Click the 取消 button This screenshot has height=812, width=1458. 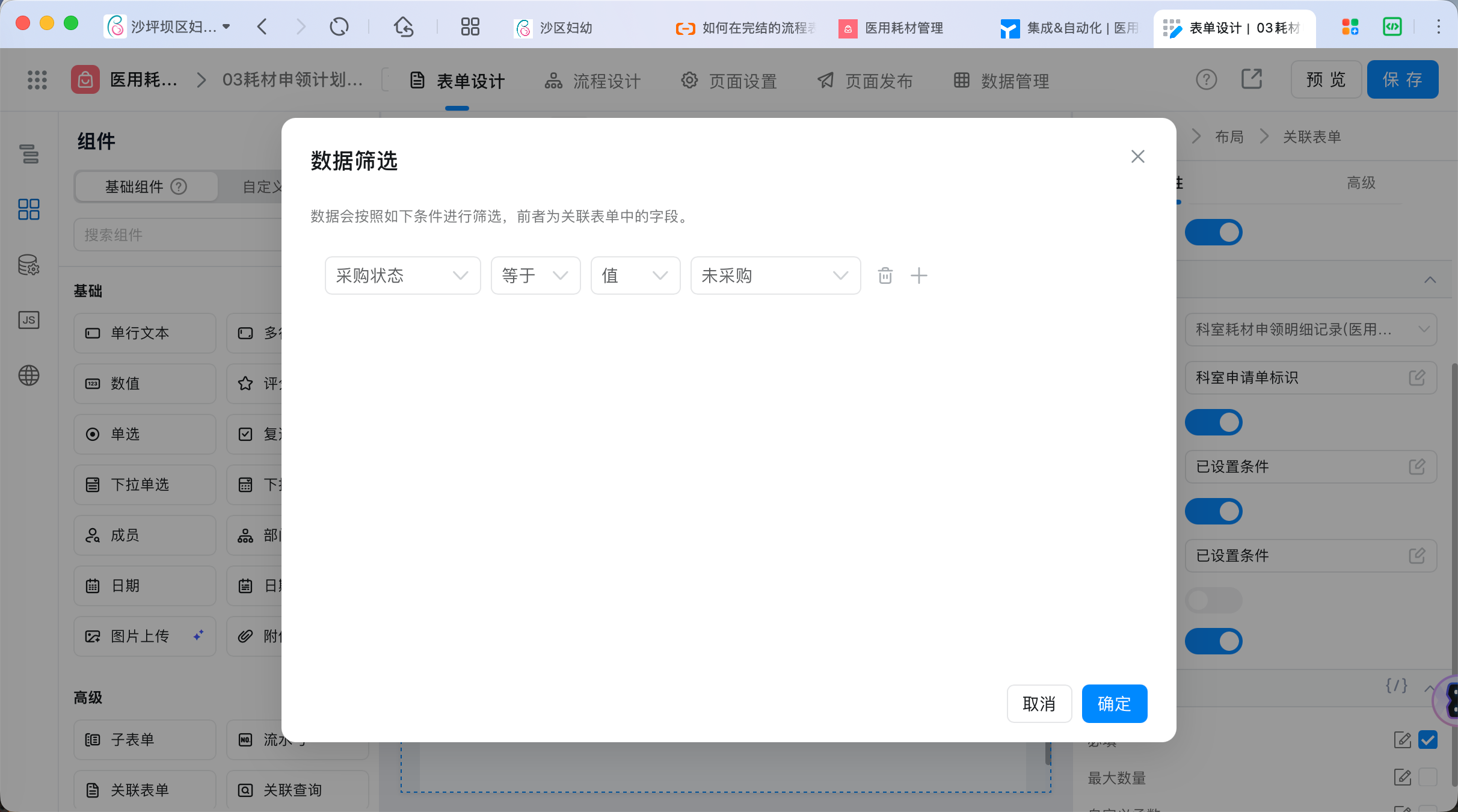point(1039,704)
